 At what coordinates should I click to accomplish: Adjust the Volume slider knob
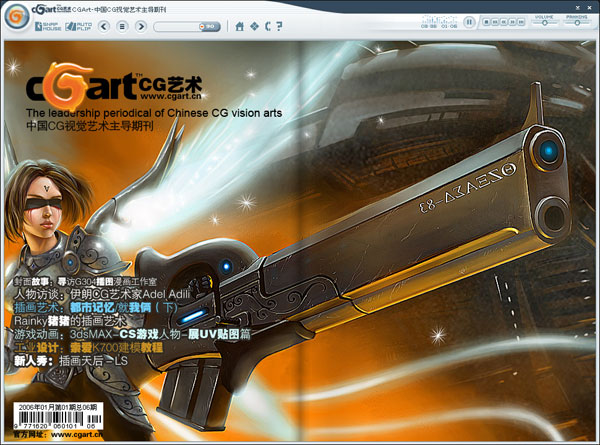coord(545,23)
